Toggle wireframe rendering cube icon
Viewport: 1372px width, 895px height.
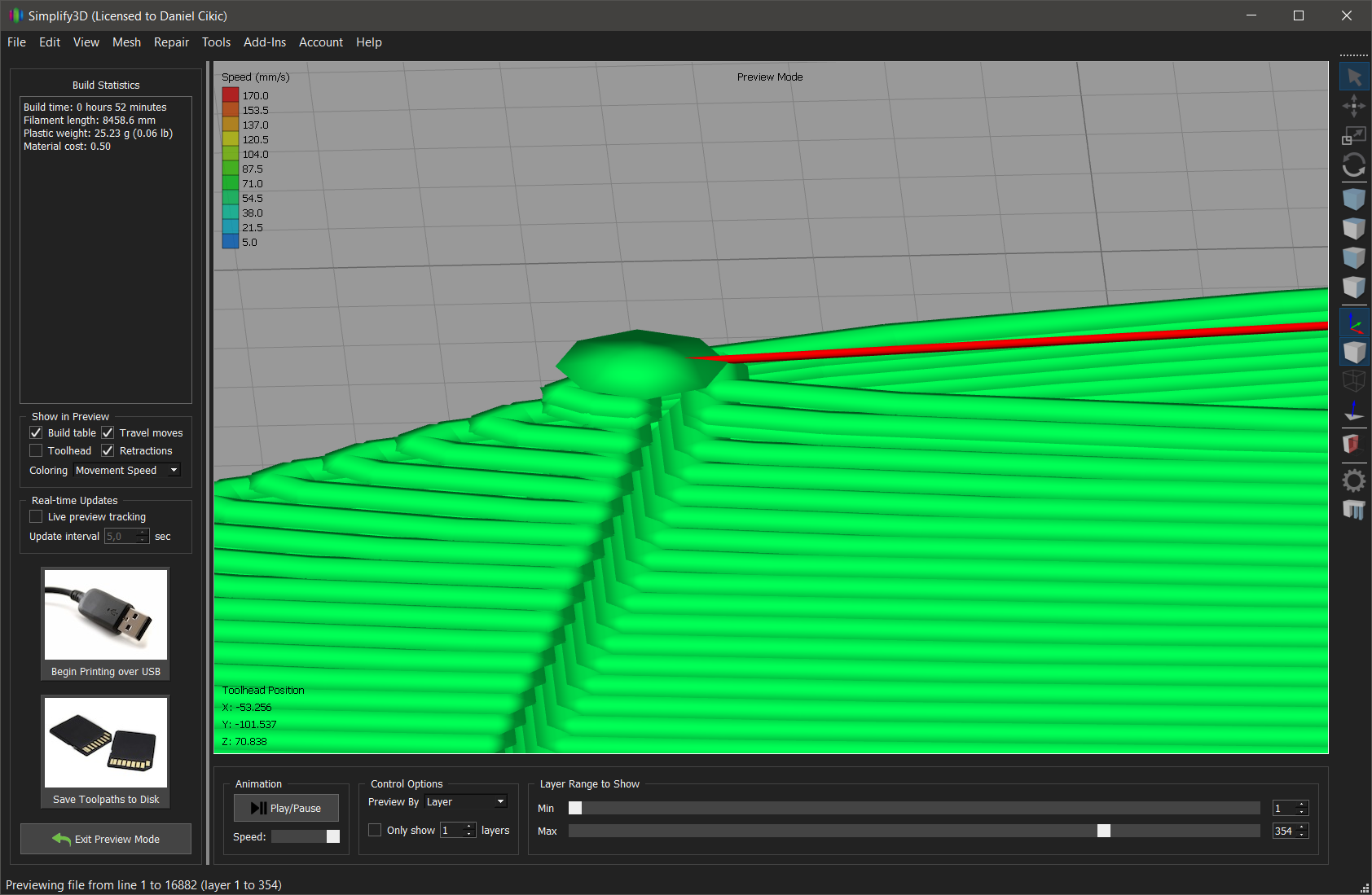tap(1354, 380)
